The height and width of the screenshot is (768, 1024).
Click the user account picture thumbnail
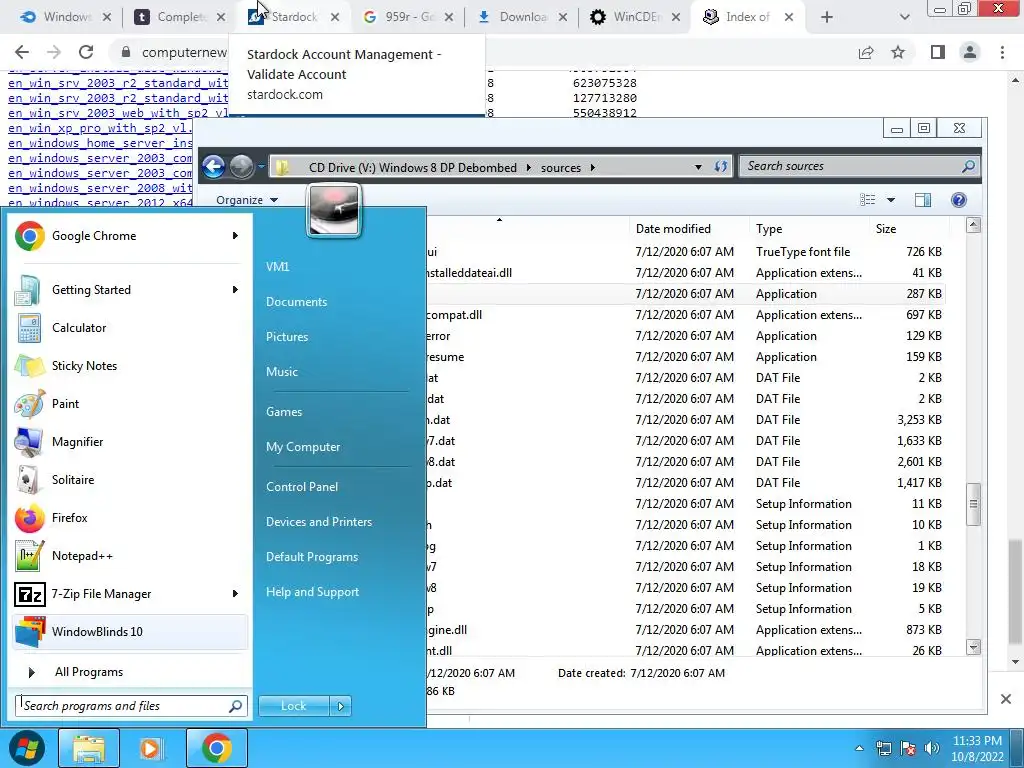[x=334, y=210]
